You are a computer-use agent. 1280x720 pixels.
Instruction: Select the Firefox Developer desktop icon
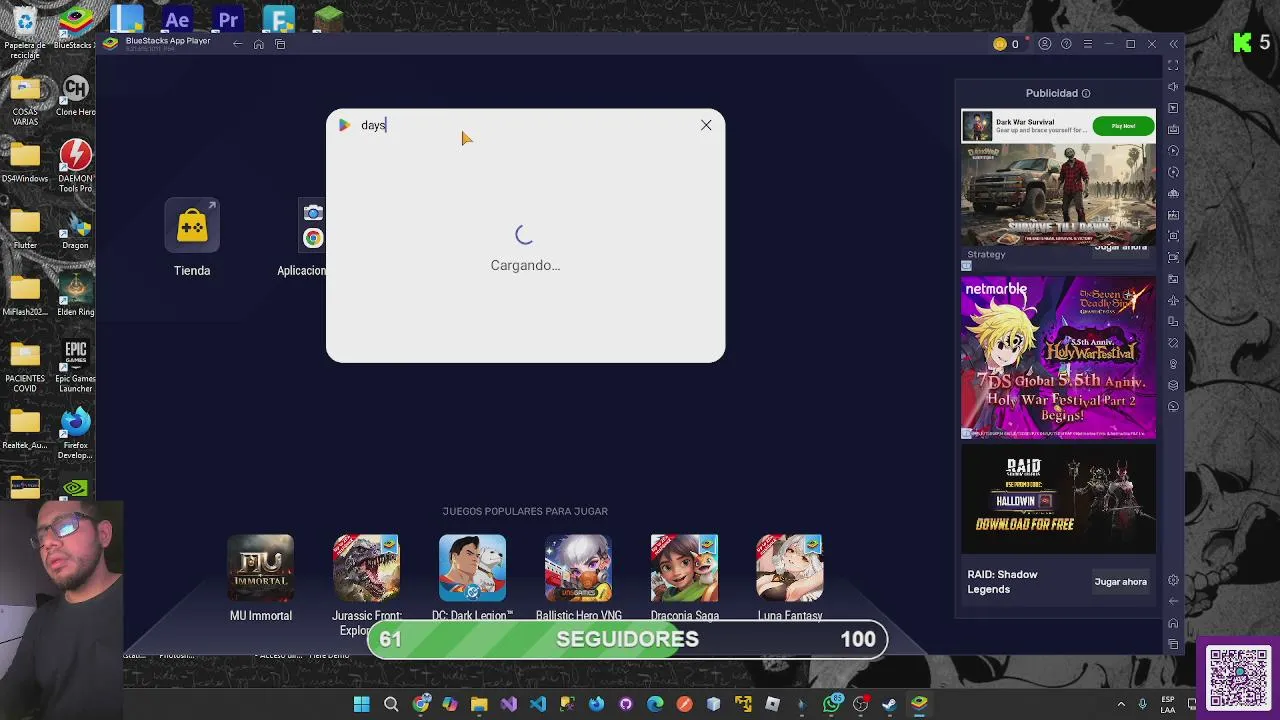coord(75,434)
